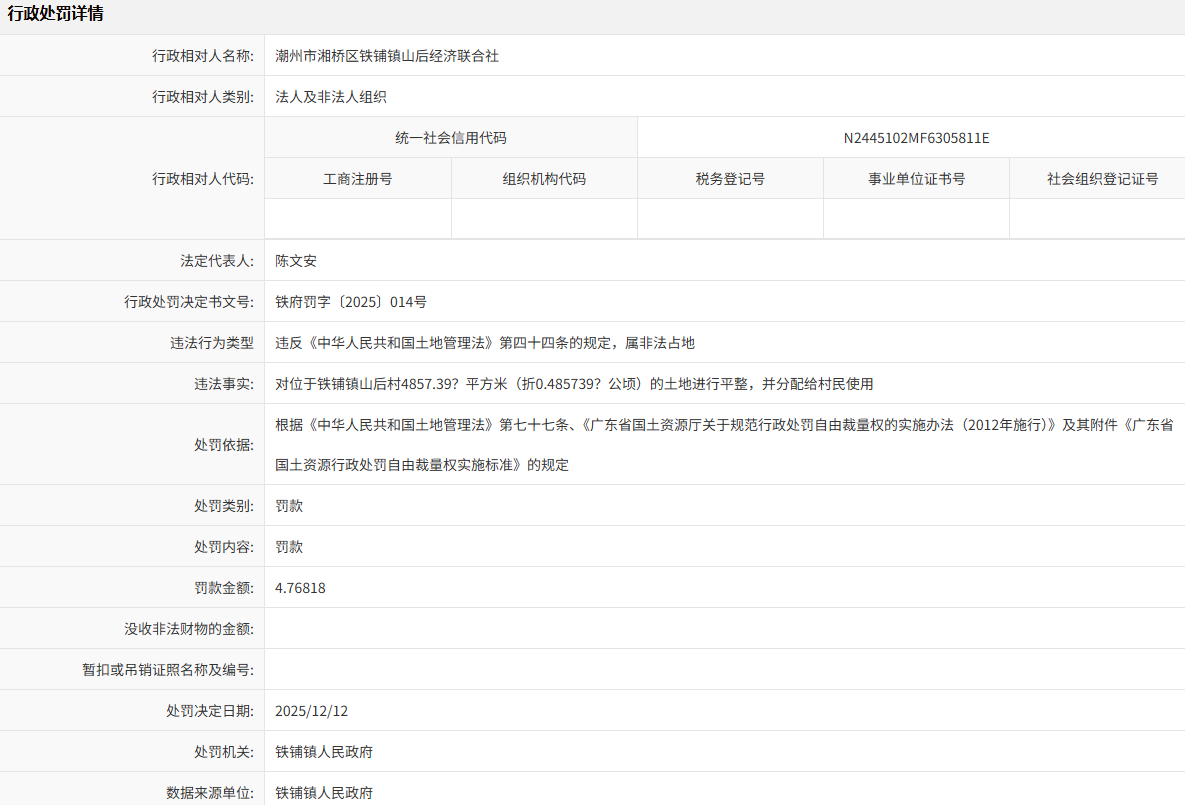
Task: Select legal representative name 陈文安
Action: click(x=296, y=261)
